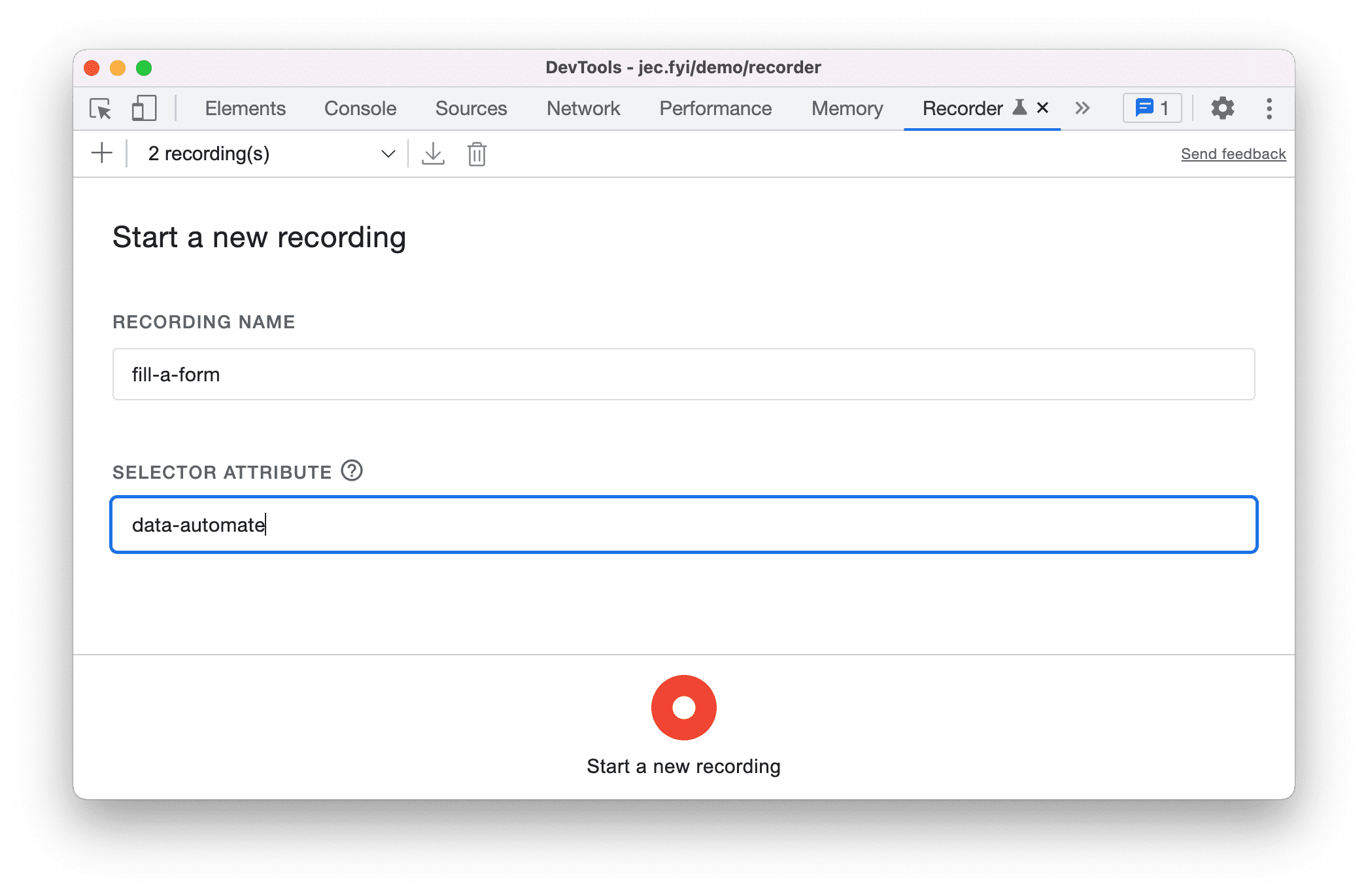Click the download recording icon
The width and height of the screenshot is (1368, 896).
432,154
